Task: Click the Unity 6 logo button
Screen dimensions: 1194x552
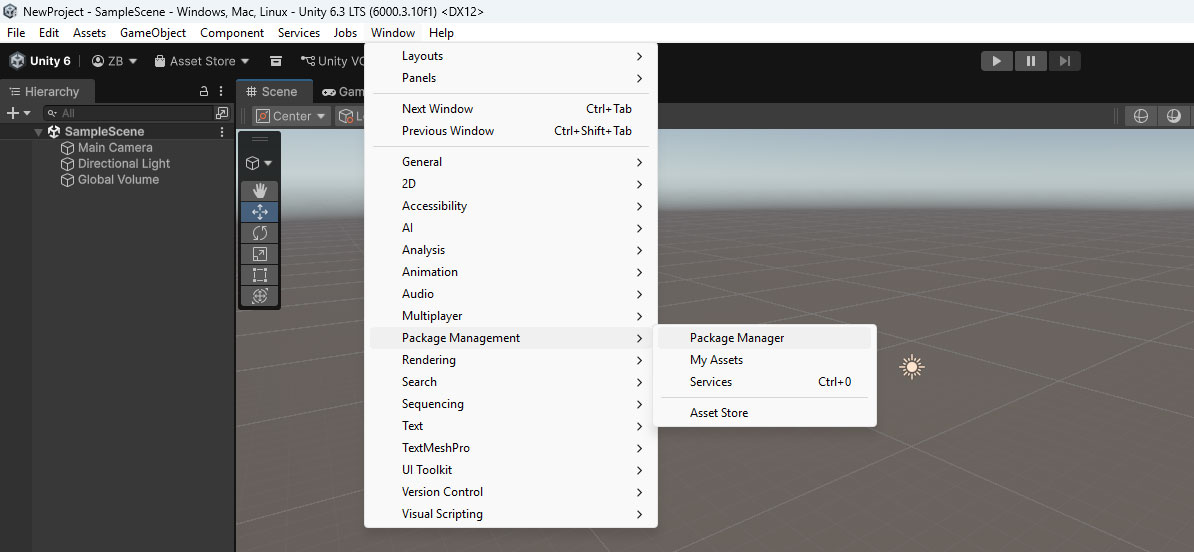Action: coord(40,61)
